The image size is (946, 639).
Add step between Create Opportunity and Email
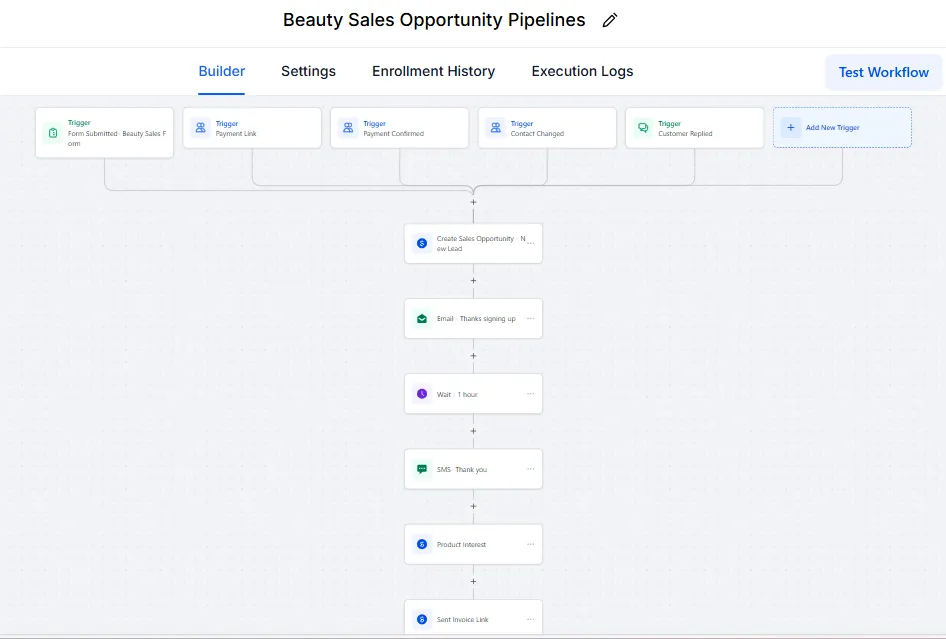(x=474, y=281)
